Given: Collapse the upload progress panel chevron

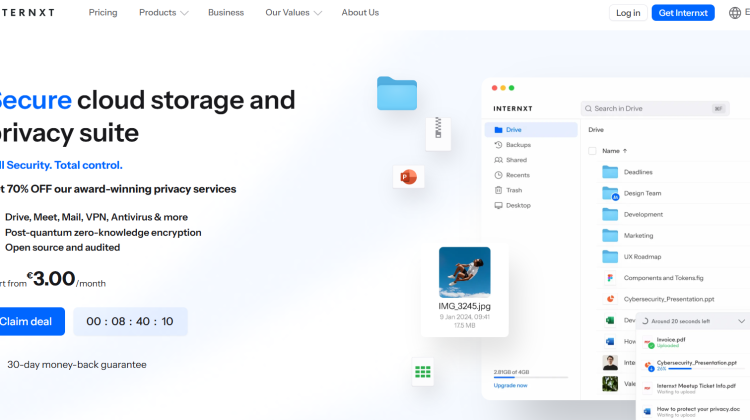Looking at the screenshot, I should [741, 321].
